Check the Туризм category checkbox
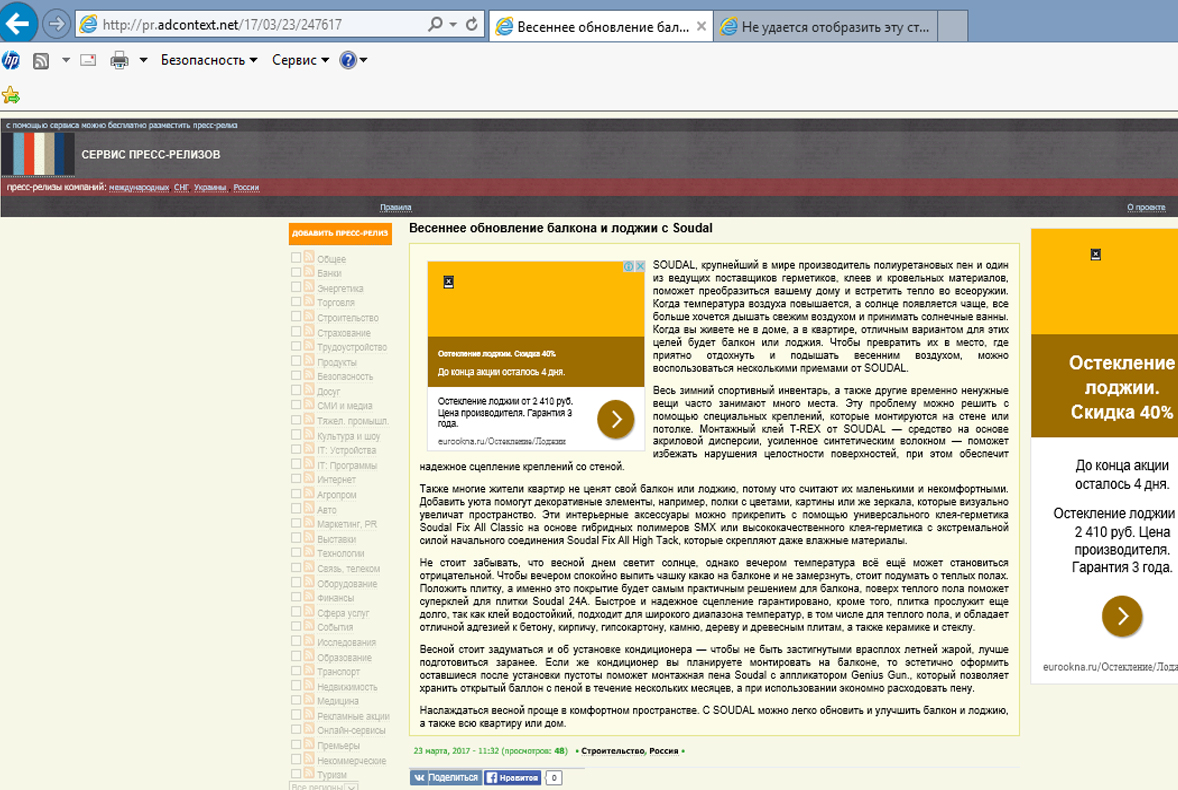Viewport: 1178px width, 790px height. 296,773
